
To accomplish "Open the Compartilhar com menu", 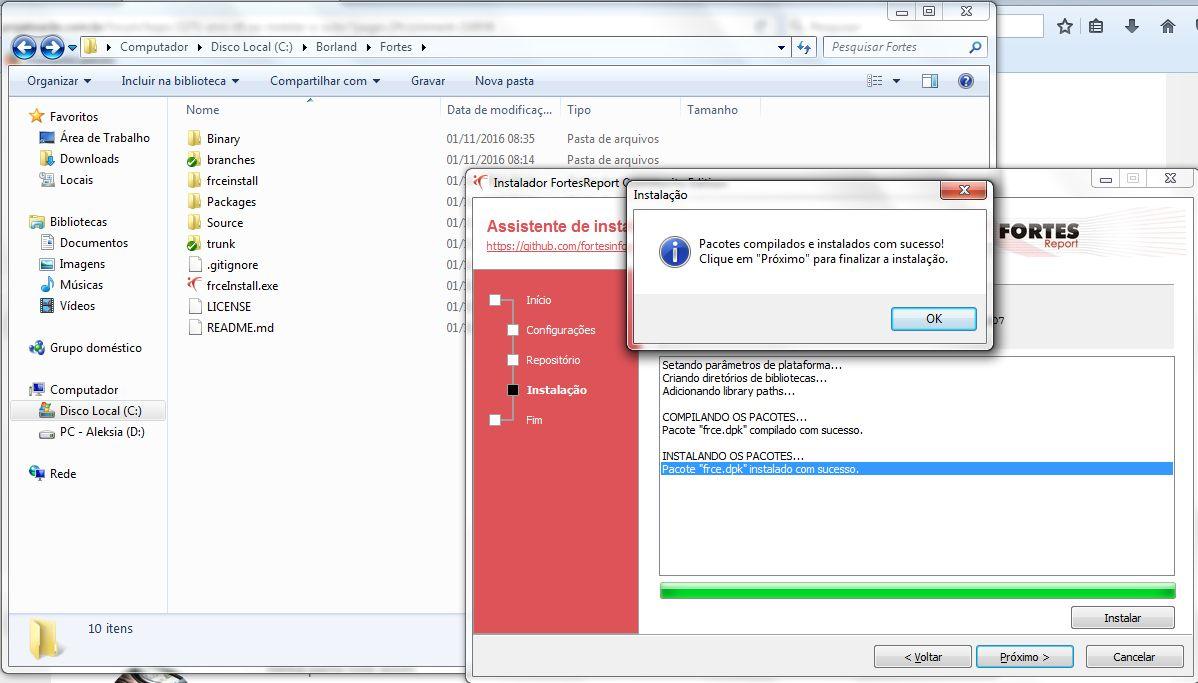I will click(x=325, y=81).
